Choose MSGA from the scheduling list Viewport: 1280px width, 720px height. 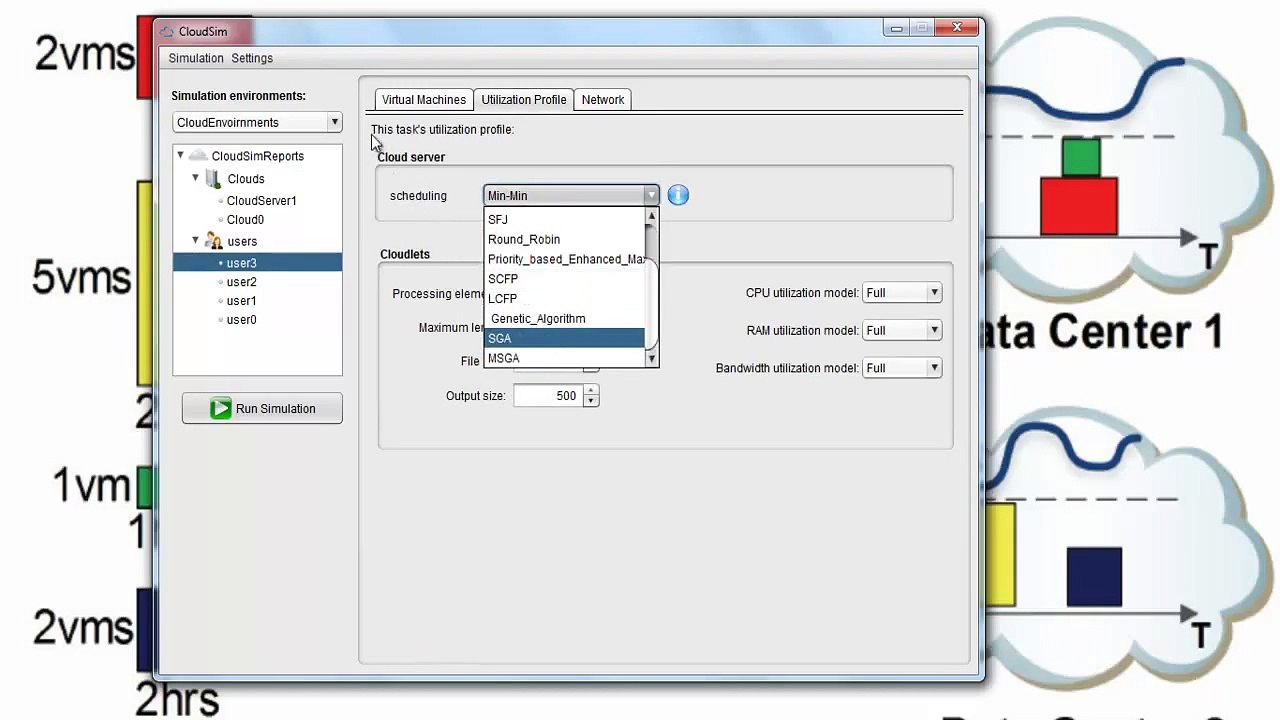565,358
